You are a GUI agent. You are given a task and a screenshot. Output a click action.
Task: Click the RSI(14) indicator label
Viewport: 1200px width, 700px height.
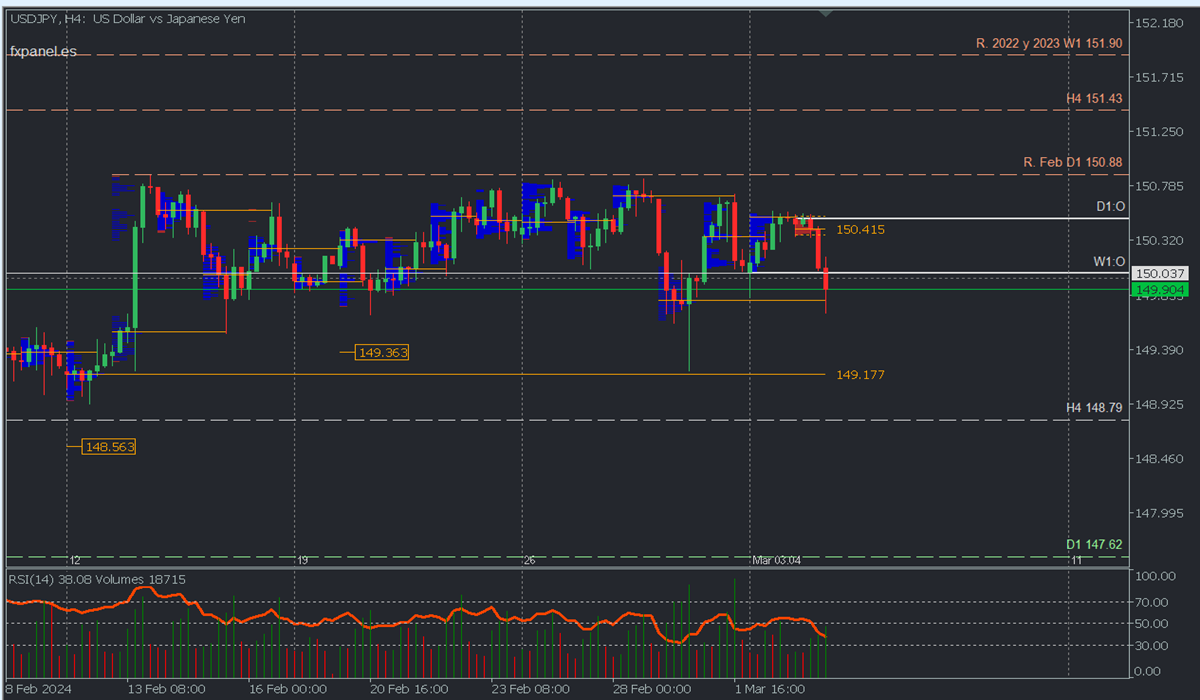click(x=38, y=579)
